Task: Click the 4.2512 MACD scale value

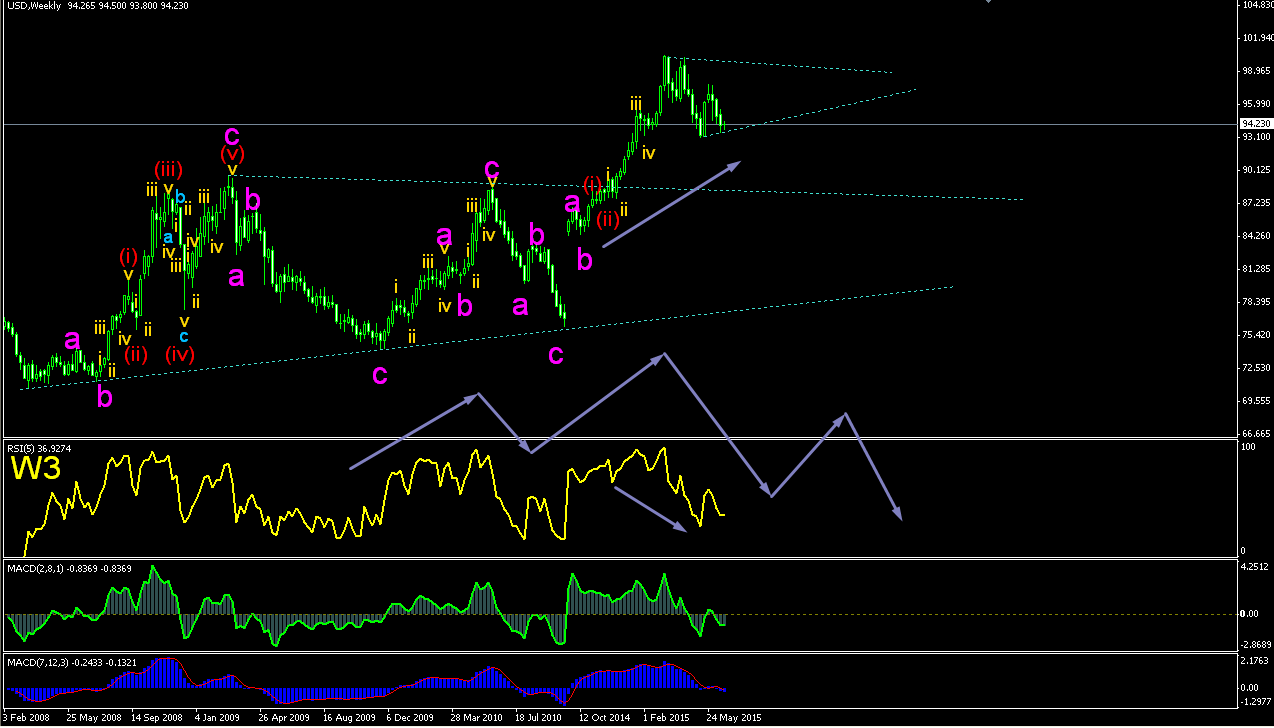Action: tap(1255, 568)
